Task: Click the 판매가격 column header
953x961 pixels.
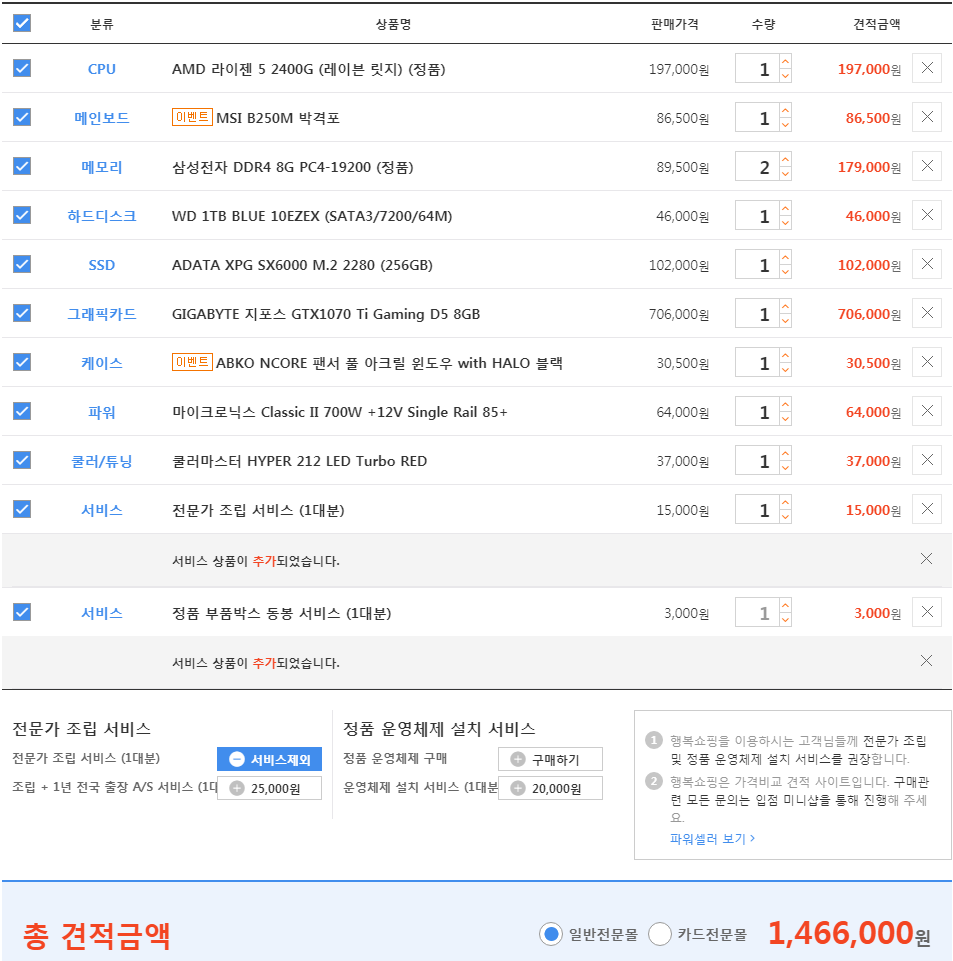Action: (x=675, y=24)
